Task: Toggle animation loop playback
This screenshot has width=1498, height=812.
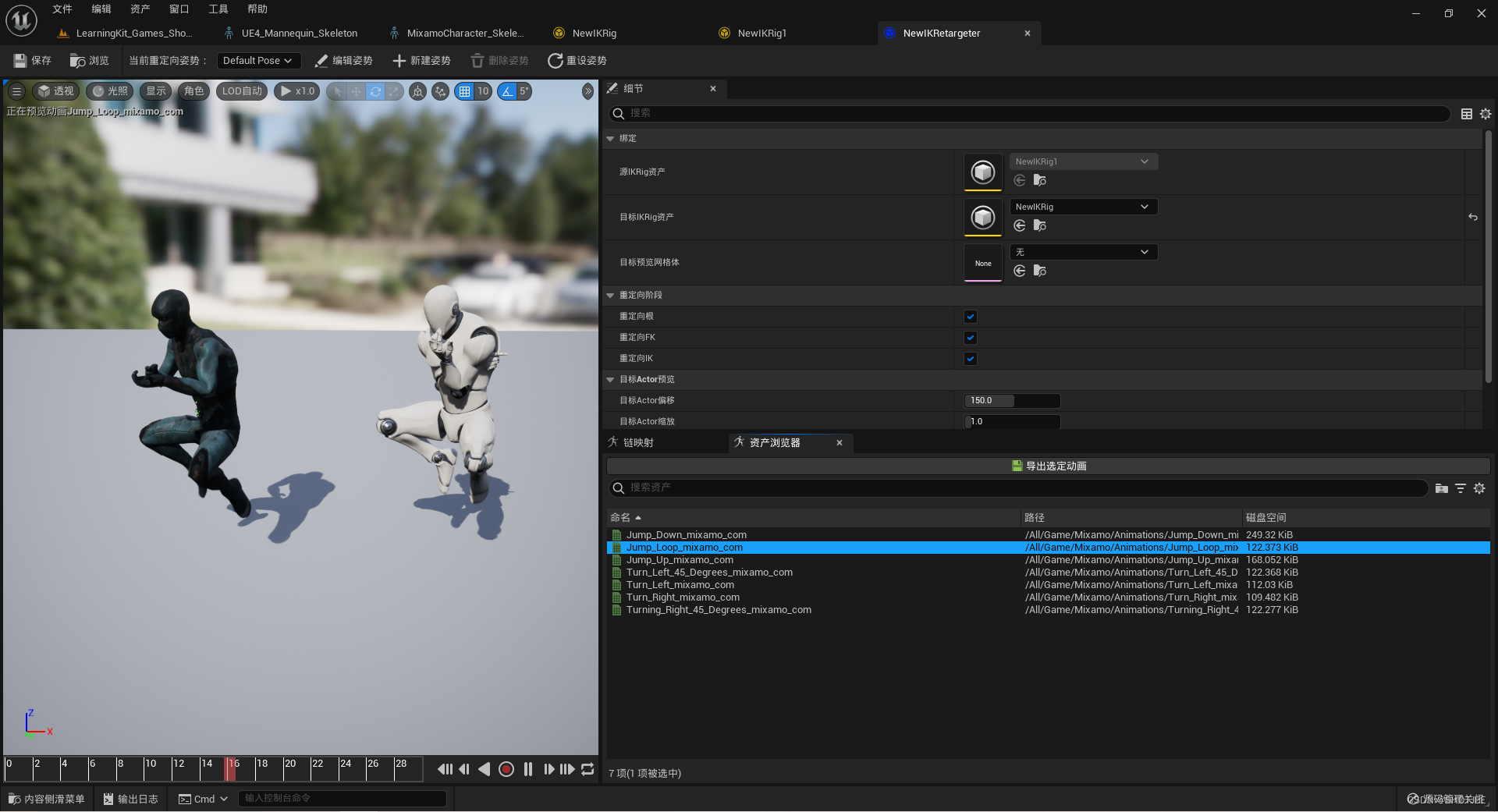Action: [x=587, y=769]
